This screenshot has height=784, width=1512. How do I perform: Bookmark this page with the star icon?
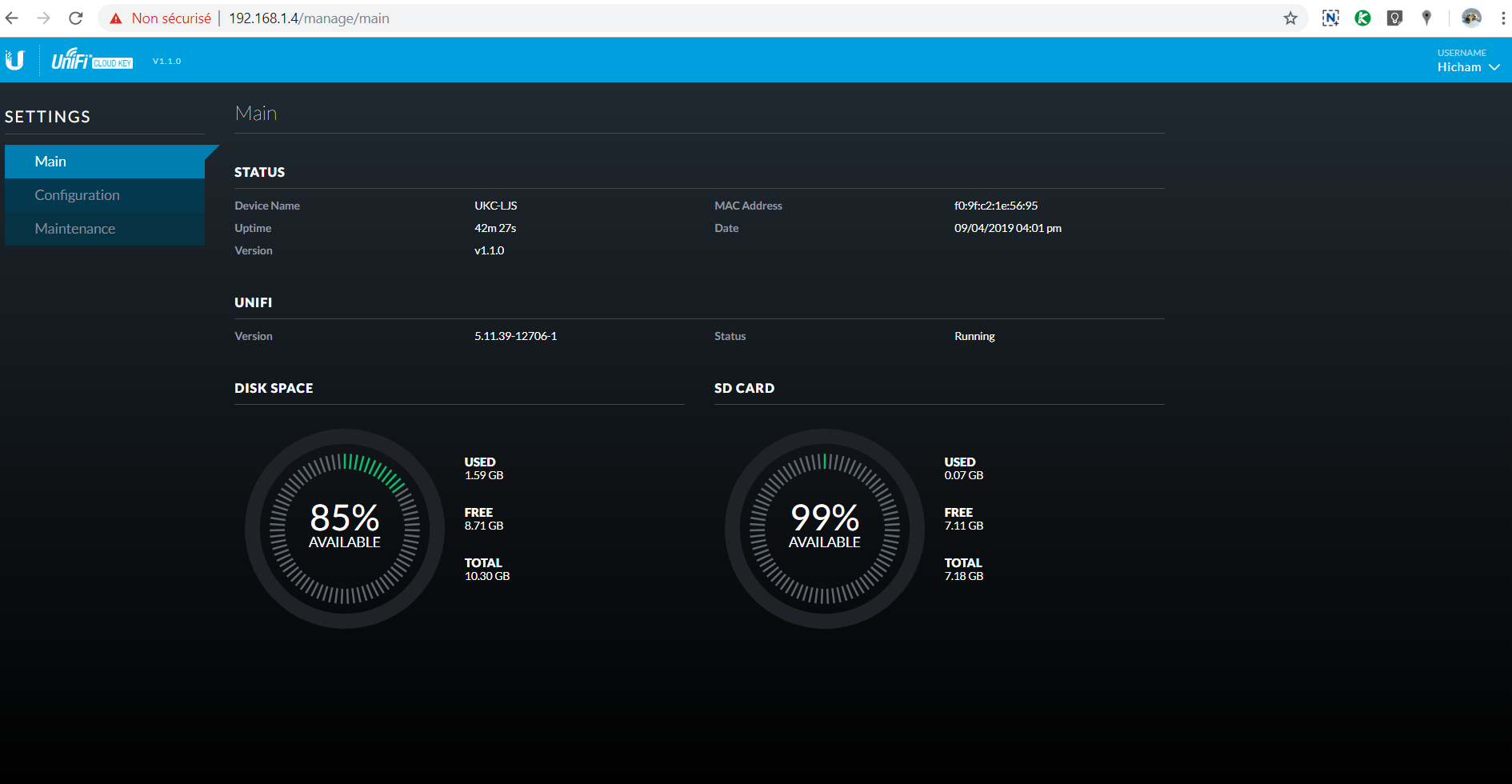(1290, 18)
